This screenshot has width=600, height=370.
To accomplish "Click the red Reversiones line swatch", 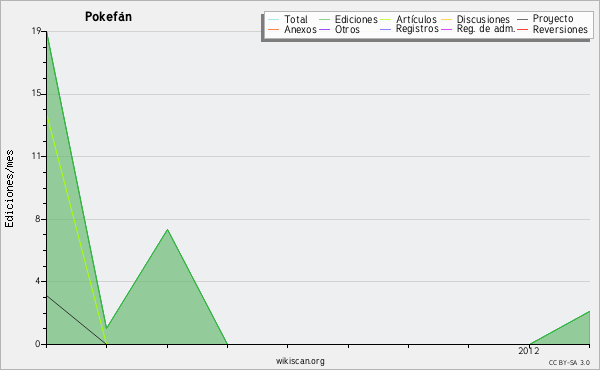I will [x=523, y=29].
